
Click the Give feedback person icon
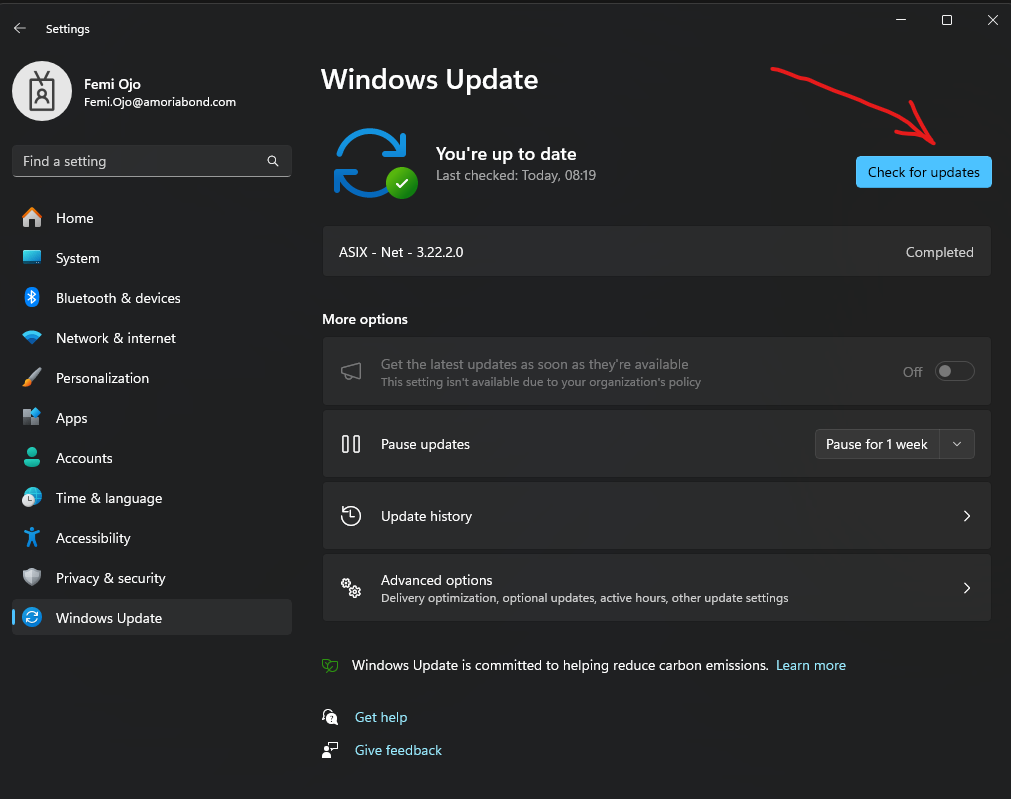click(330, 750)
